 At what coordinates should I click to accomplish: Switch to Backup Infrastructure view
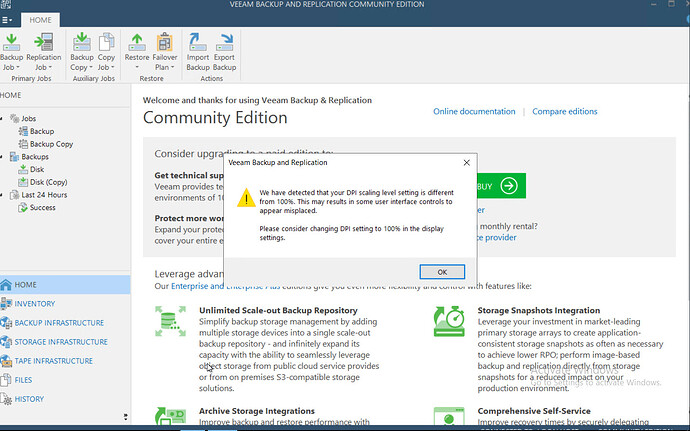pos(59,323)
